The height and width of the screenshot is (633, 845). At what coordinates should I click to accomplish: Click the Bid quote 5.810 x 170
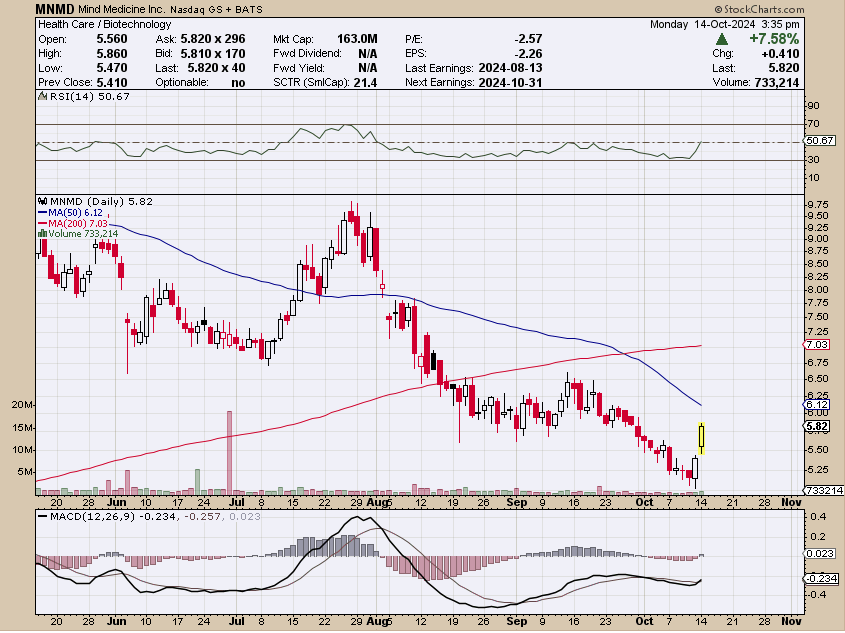pos(213,54)
